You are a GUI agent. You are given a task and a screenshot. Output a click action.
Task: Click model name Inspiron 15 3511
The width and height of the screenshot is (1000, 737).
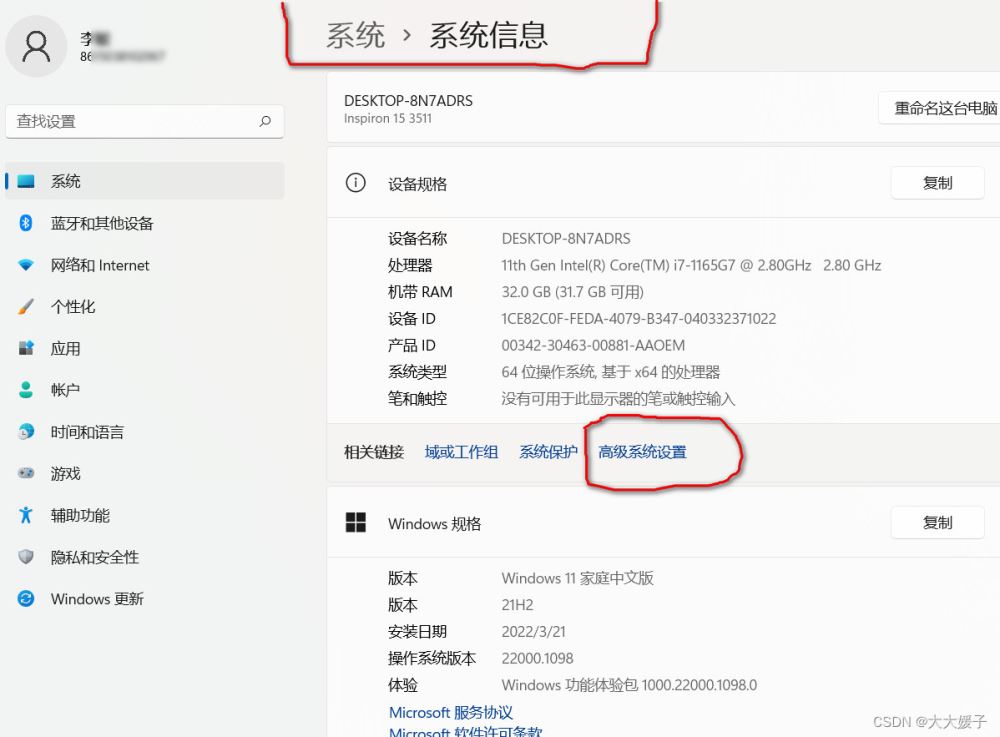pos(388,119)
